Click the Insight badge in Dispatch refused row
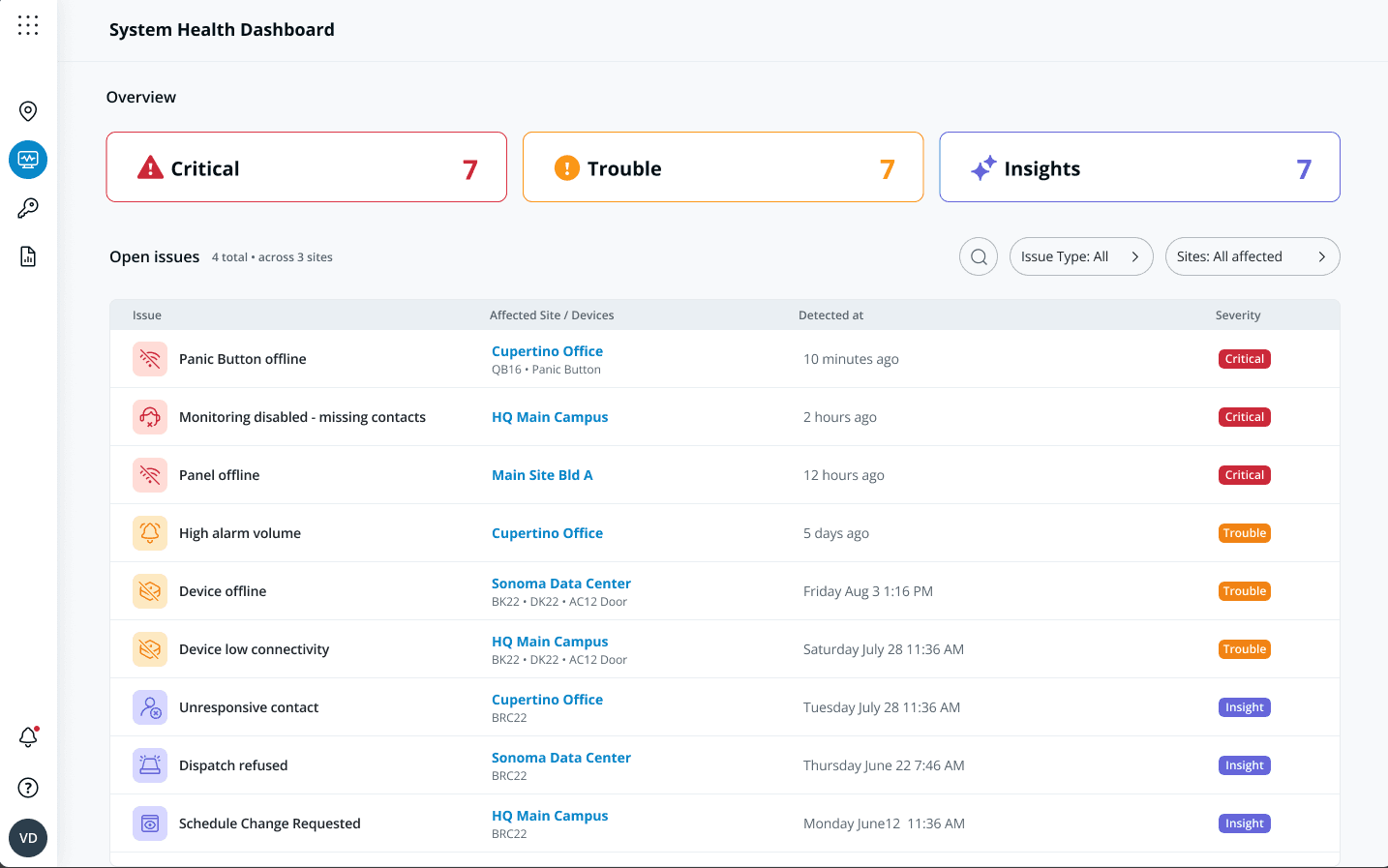Screen dimensions: 1388x868 pyautogui.click(x=1245, y=765)
